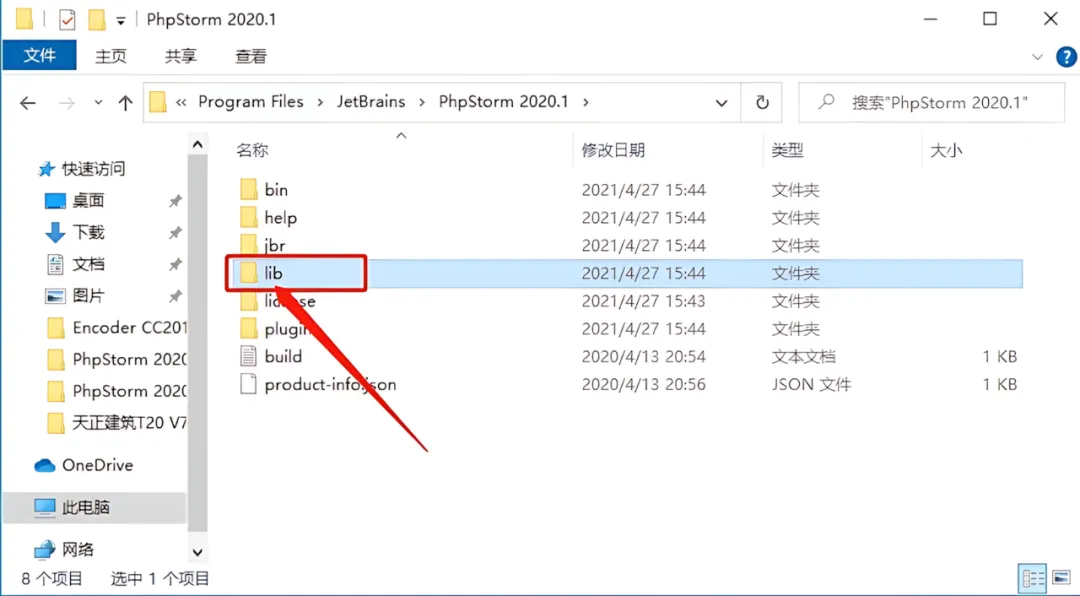Expand the ribbon chevron

1037,57
